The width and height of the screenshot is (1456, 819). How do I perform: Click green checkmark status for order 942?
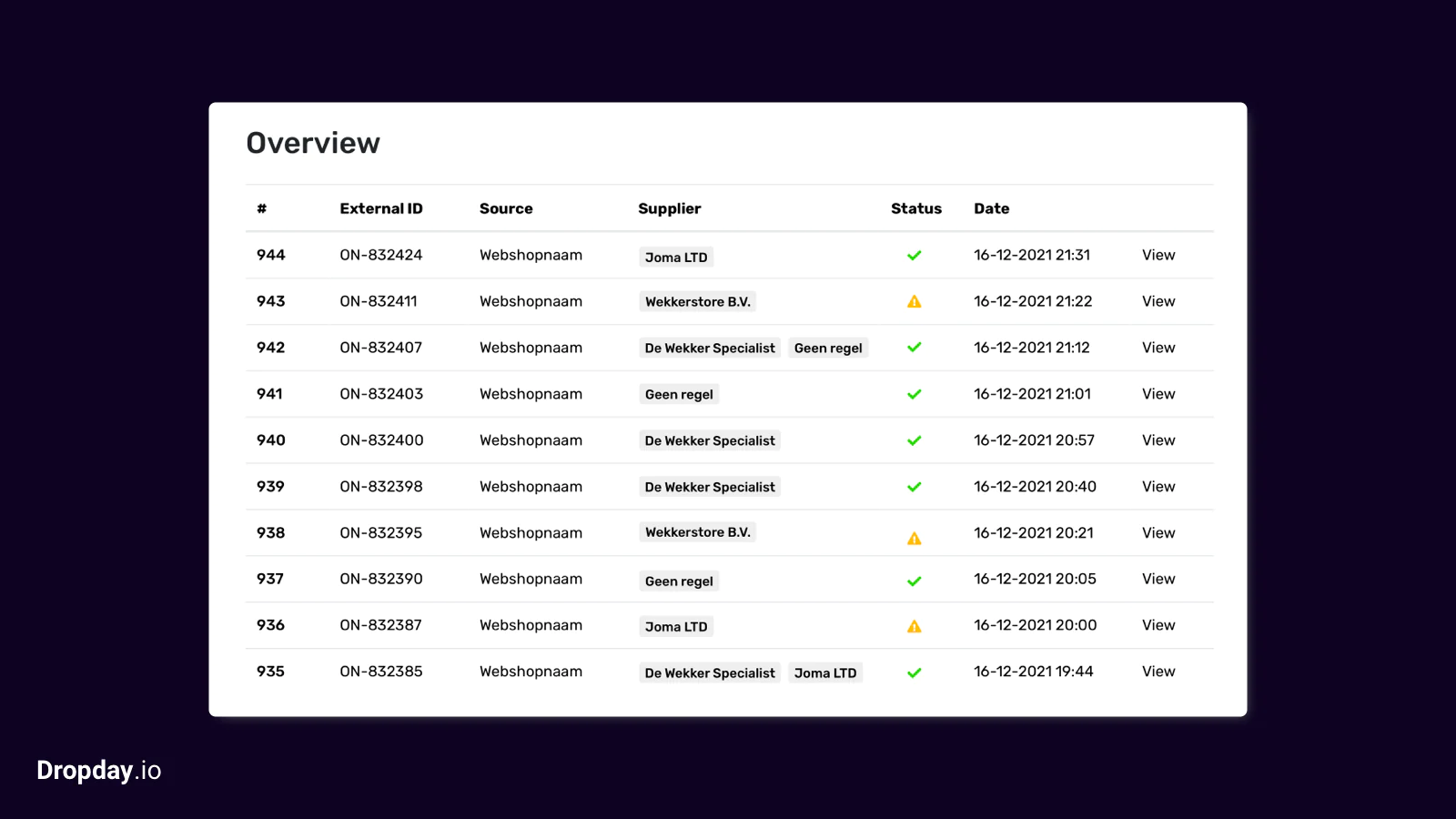click(915, 348)
